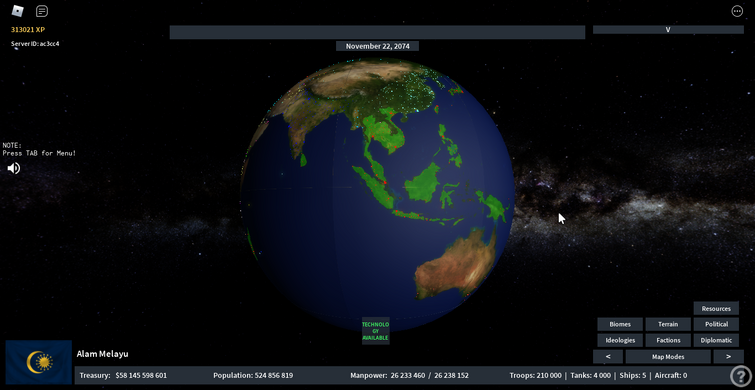Collapse the Map Modes panel label
The width and height of the screenshot is (755, 390).
(668, 357)
